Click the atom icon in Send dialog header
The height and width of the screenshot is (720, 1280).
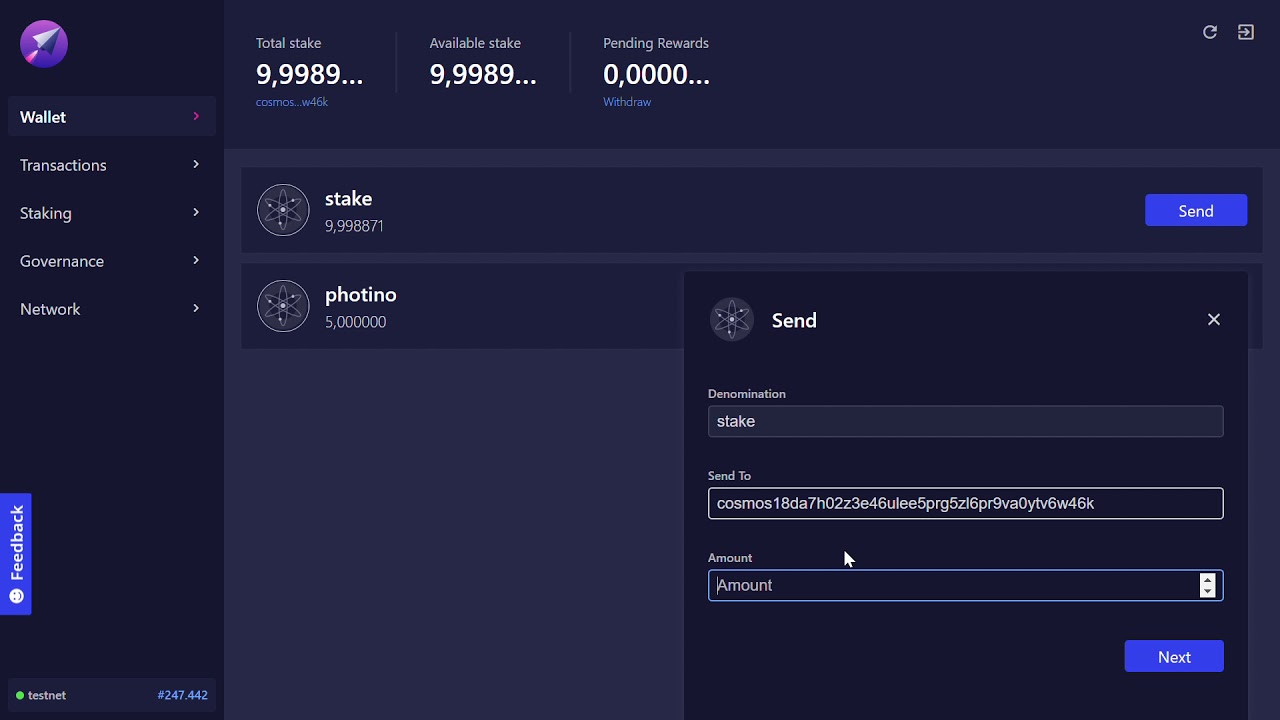(732, 320)
